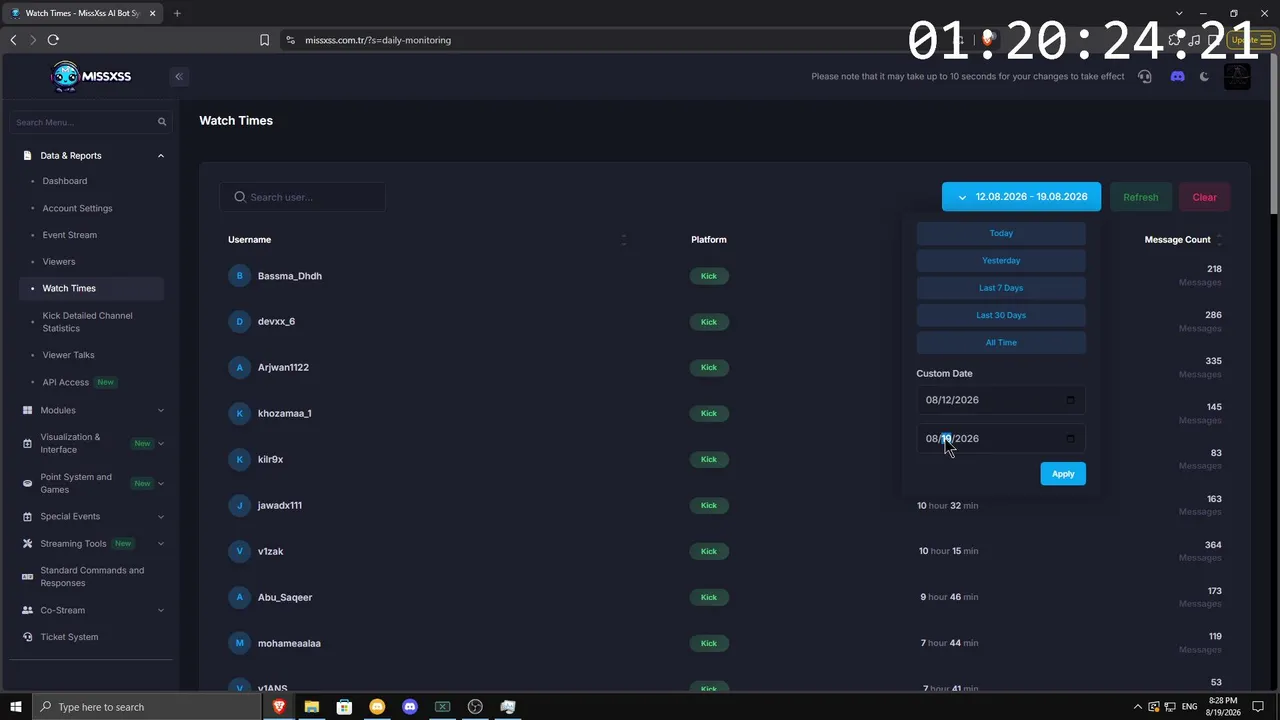The image size is (1280, 720).
Task: Select the Today date preset
Action: click(x=1001, y=233)
